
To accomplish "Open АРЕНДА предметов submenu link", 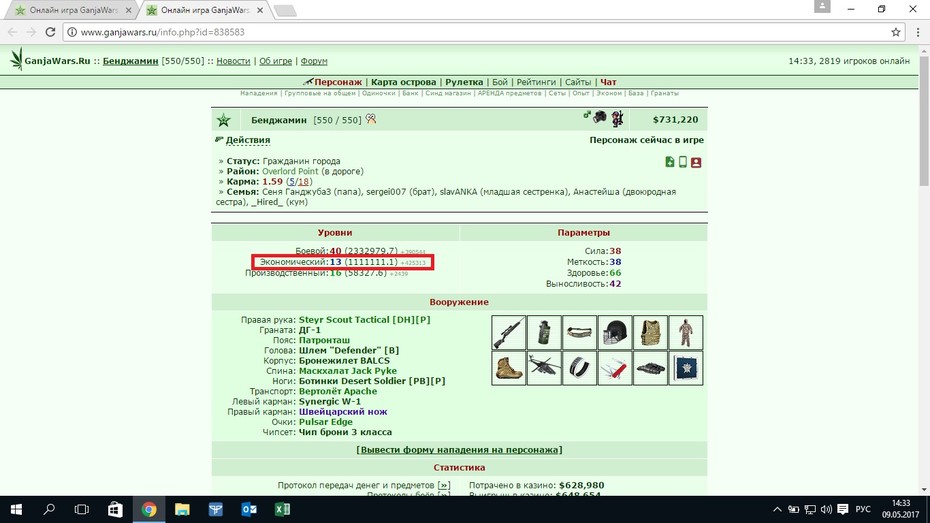I will click(x=509, y=93).
